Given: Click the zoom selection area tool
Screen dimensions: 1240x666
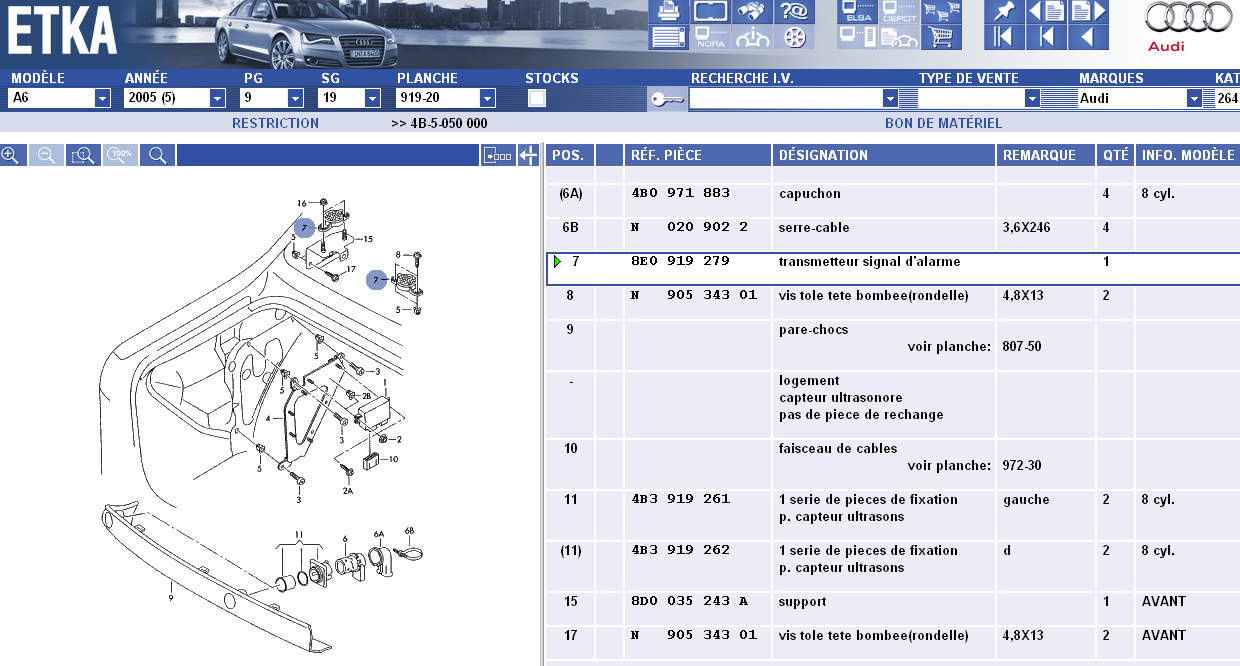Looking at the screenshot, I should coord(82,155).
